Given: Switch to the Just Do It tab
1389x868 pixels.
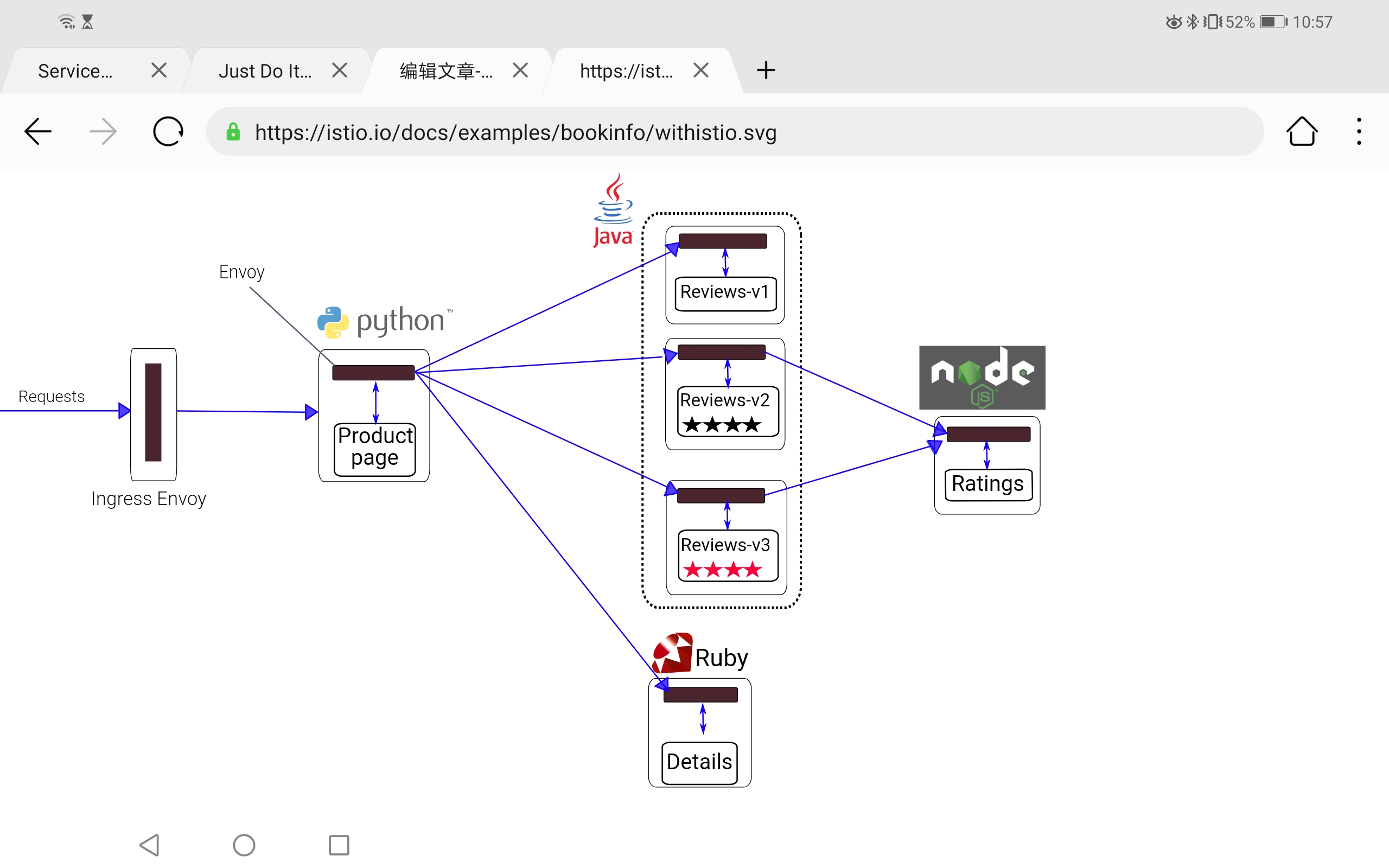Looking at the screenshot, I should click(265, 71).
